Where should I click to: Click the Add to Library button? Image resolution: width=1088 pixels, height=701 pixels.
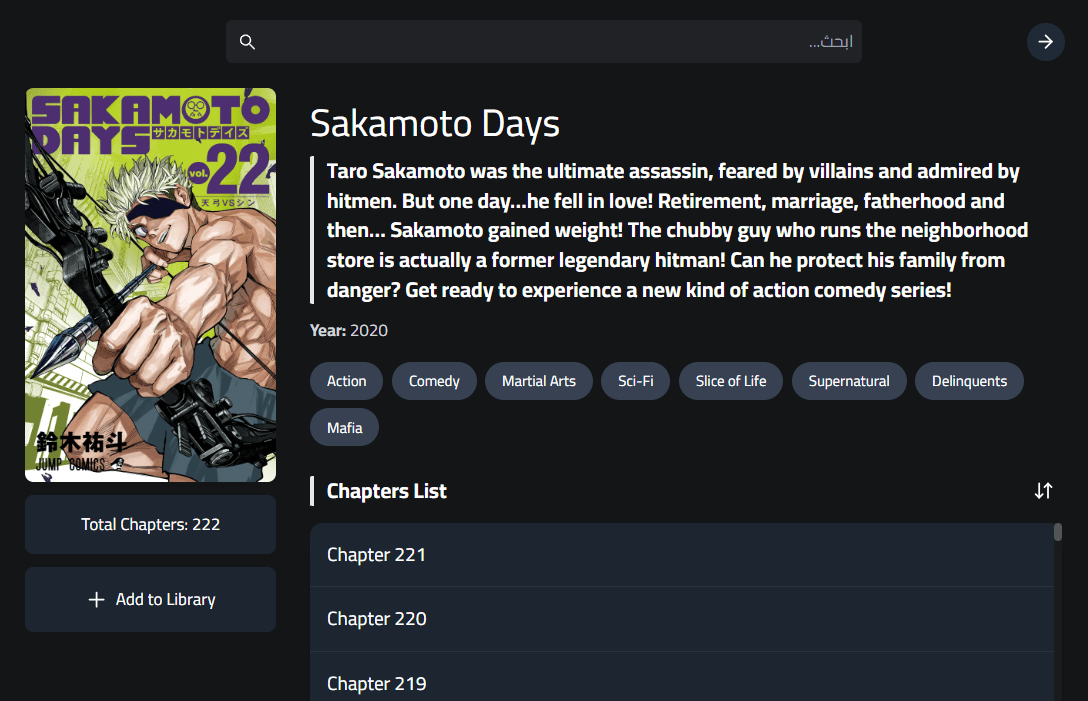point(150,599)
